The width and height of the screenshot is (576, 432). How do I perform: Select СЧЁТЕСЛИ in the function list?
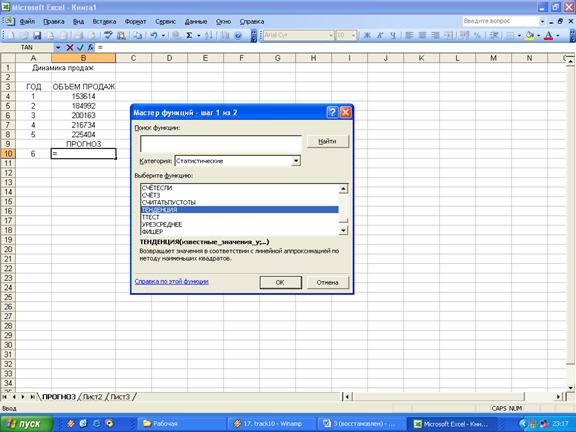(x=240, y=188)
